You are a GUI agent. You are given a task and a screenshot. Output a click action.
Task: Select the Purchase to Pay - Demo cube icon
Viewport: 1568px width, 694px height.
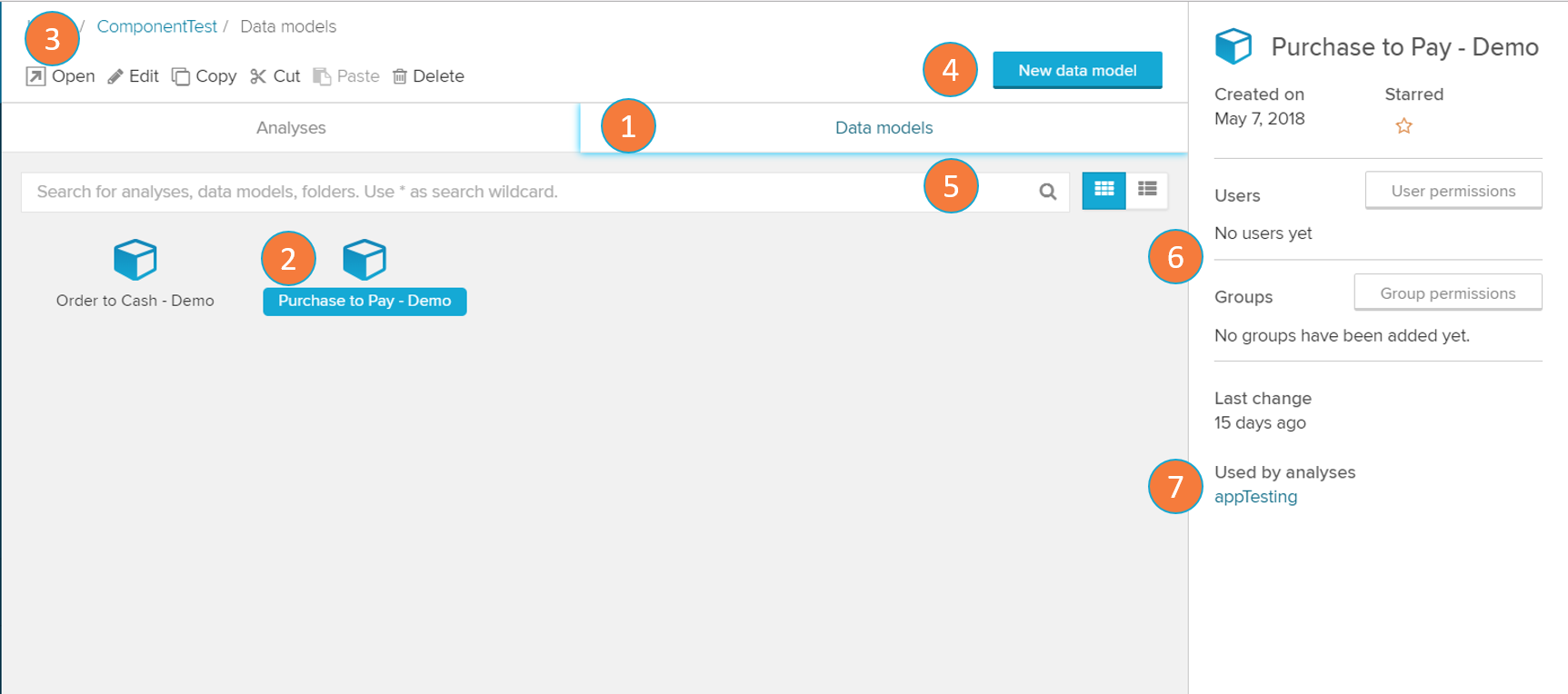click(x=365, y=260)
